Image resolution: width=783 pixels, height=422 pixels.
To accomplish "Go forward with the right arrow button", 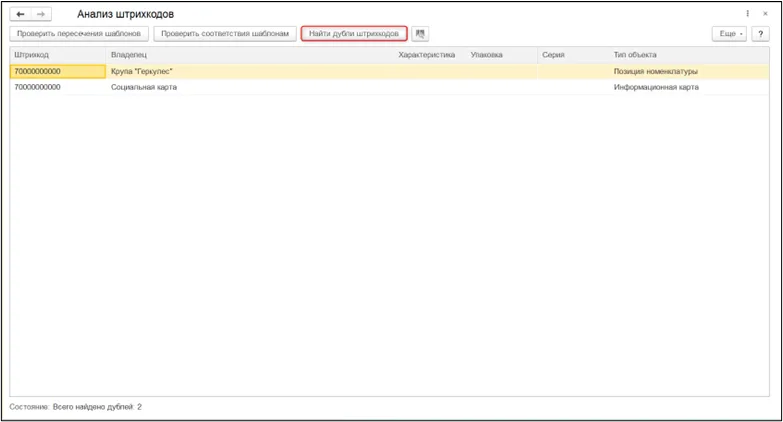I will pos(41,14).
